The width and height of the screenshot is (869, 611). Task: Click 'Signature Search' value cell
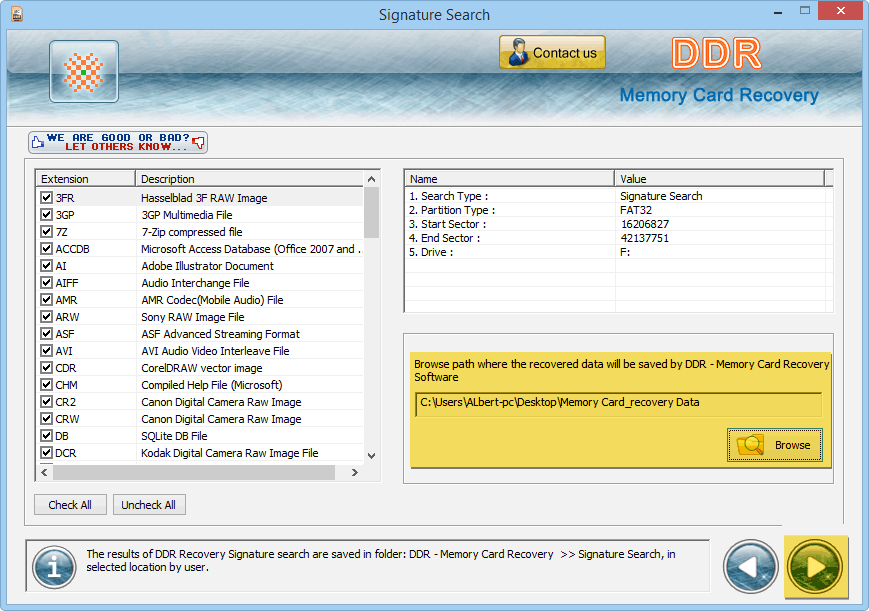(x=661, y=196)
